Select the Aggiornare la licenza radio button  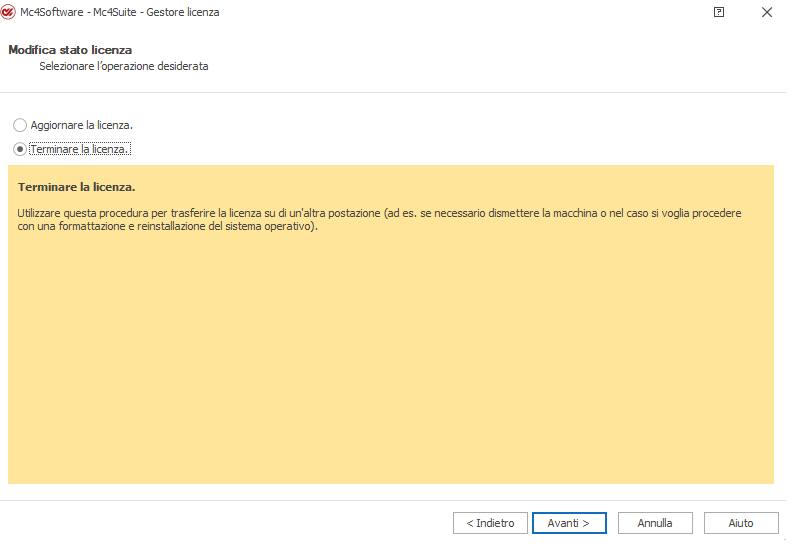coord(20,125)
